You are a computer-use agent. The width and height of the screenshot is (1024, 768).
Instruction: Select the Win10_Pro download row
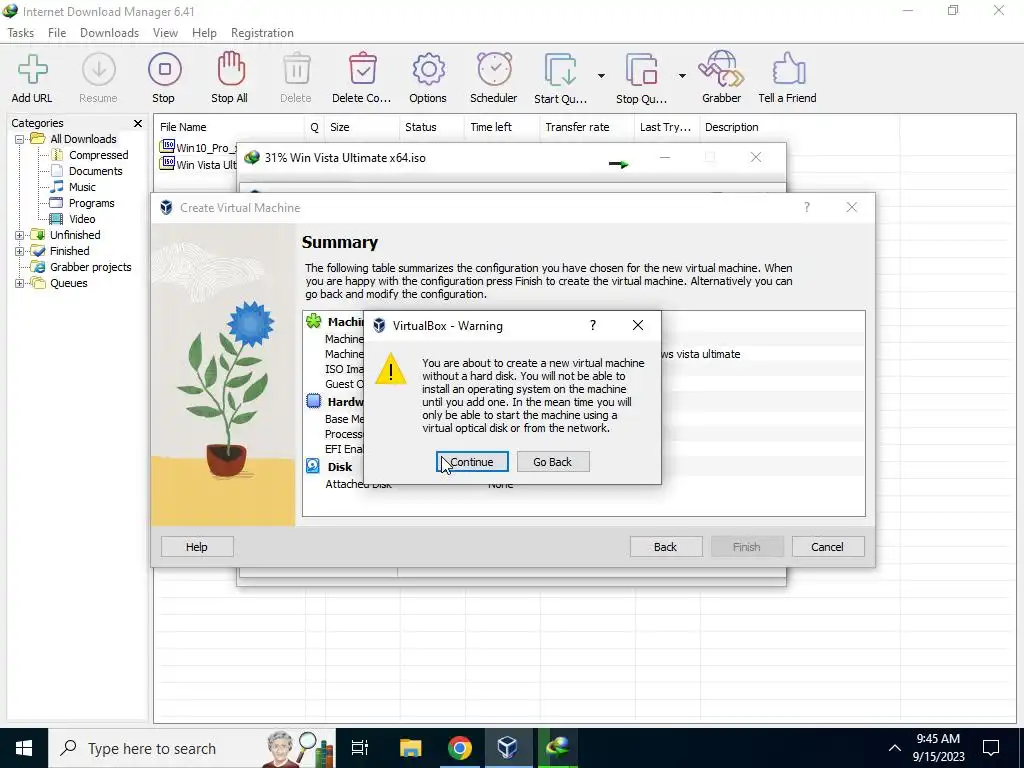pos(198,148)
